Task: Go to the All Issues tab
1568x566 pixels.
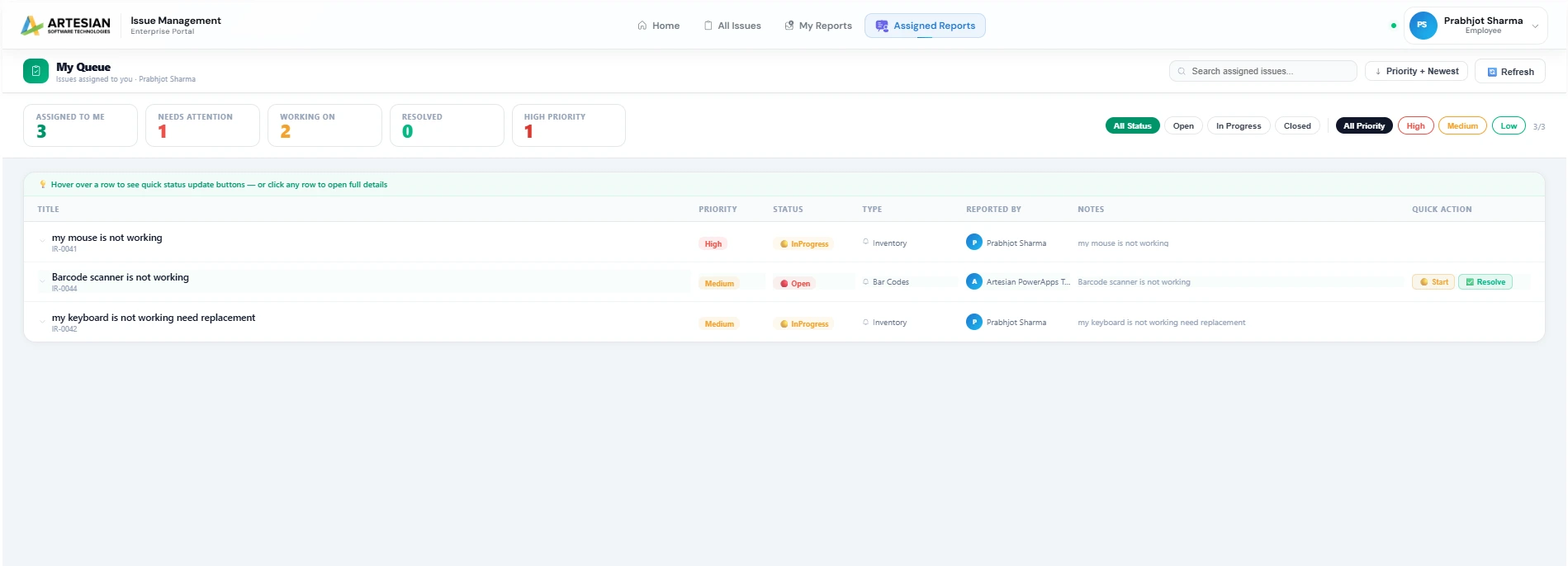Action: tap(732, 26)
